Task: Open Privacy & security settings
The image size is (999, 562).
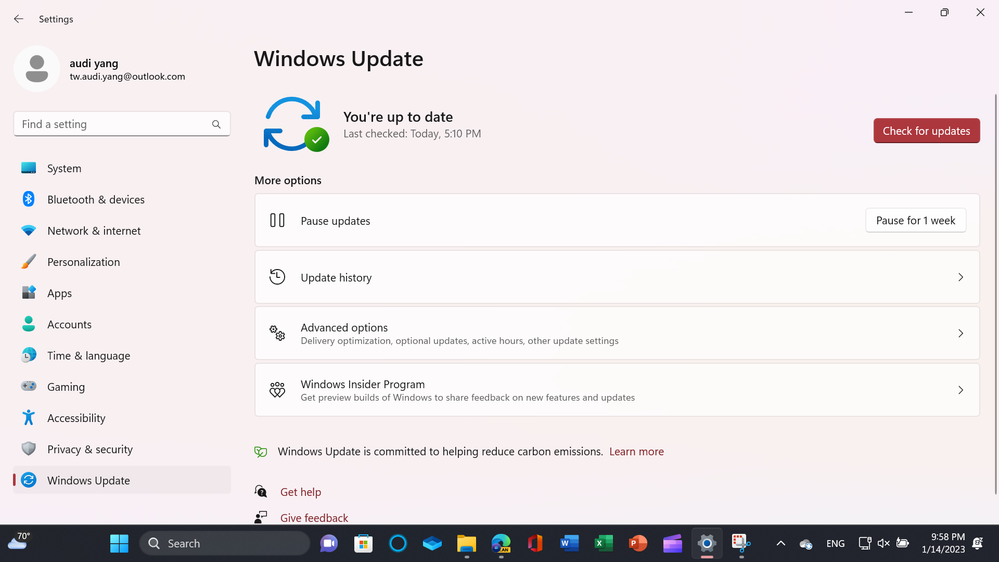Action: tap(122, 449)
